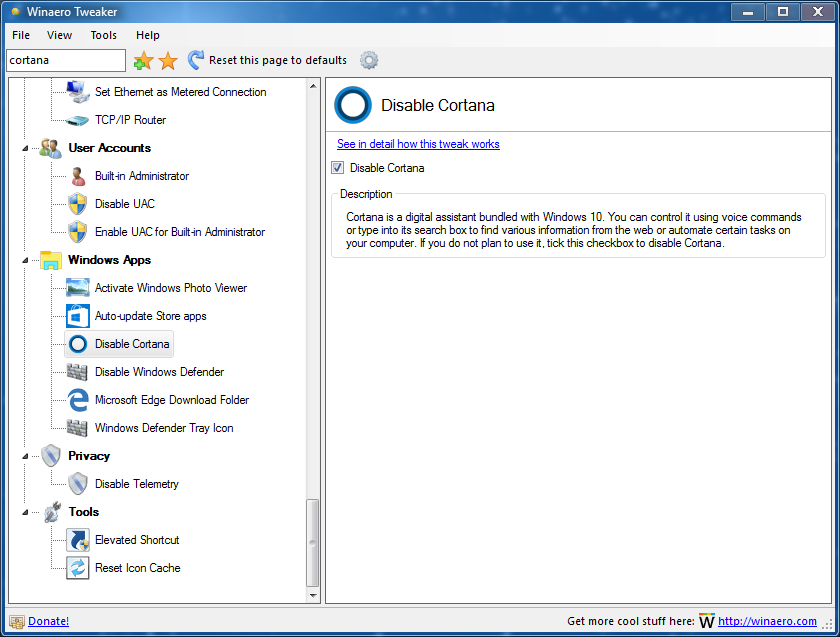This screenshot has width=840, height=637.
Task: Click the Set Ethernet as Metered Connection icon
Action: coord(78,92)
